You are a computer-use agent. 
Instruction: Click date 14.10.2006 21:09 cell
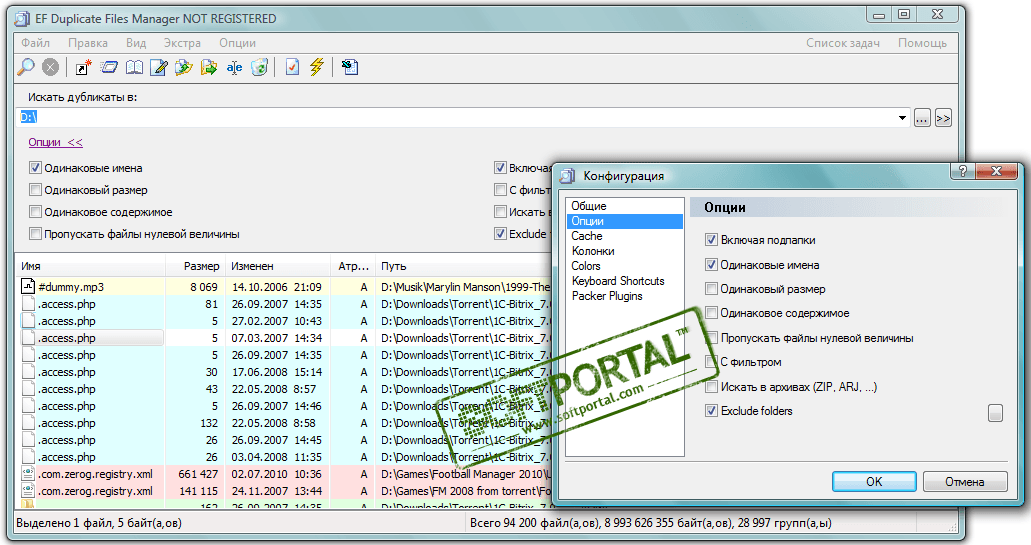coord(277,287)
